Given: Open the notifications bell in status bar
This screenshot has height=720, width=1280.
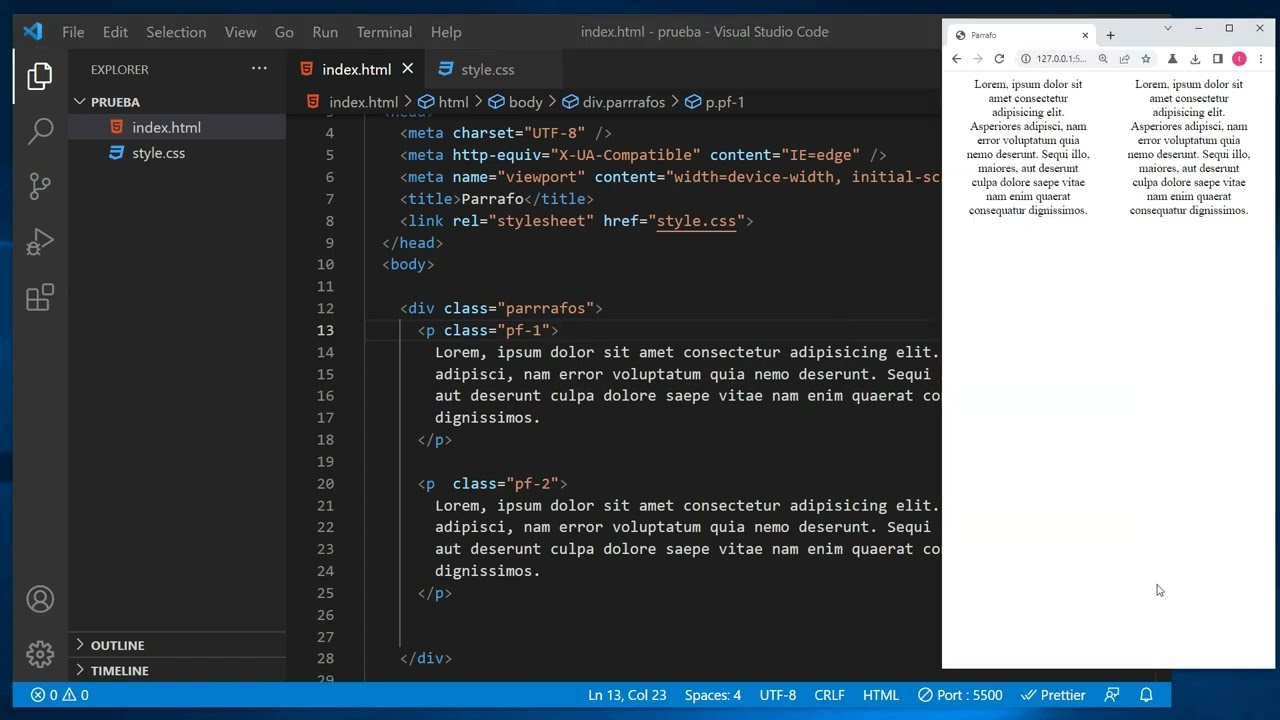Looking at the screenshot, I should click(x=1147, y=695).
